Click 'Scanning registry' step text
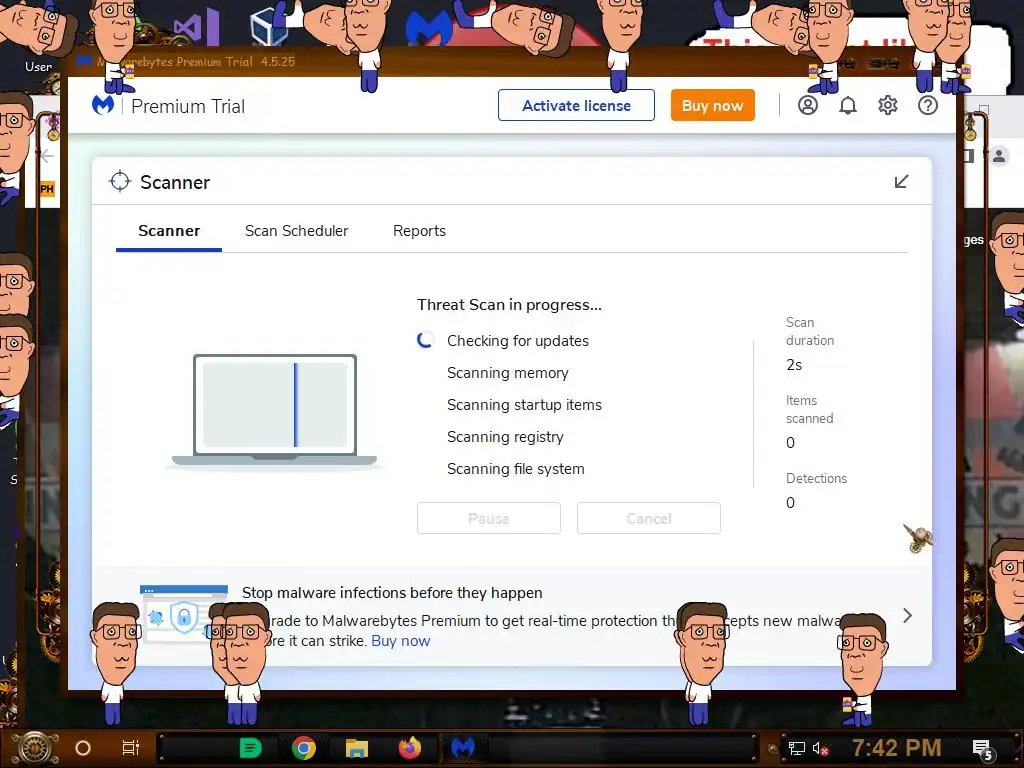The image size is (1024, 768). click(505, 437)
